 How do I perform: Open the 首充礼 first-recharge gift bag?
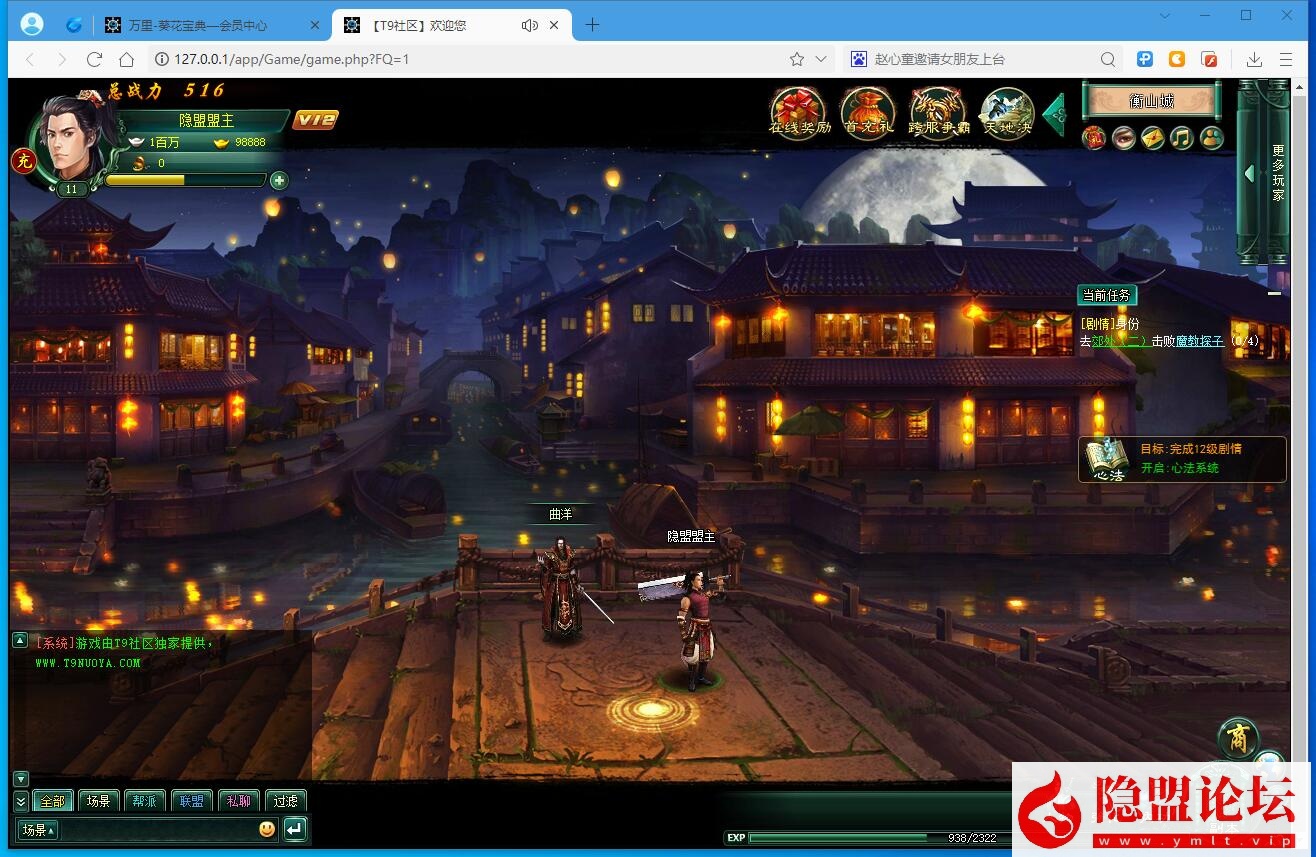click(x=866, y=112)
